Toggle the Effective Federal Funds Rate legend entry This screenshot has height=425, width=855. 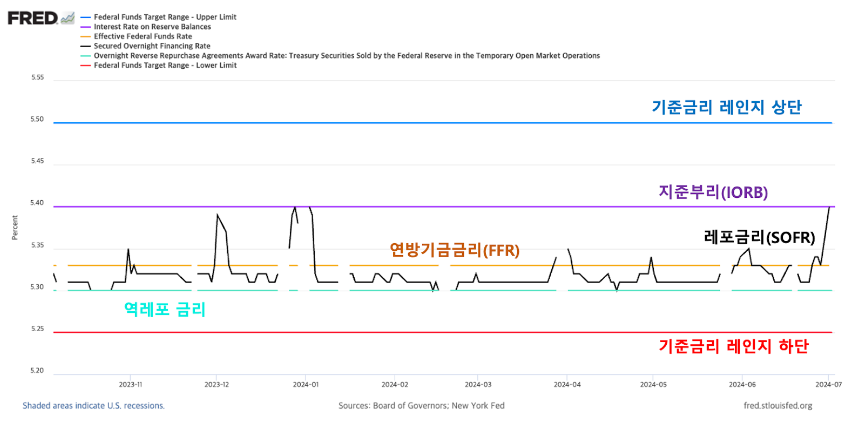pyautogui.click(x=143, y=36)
